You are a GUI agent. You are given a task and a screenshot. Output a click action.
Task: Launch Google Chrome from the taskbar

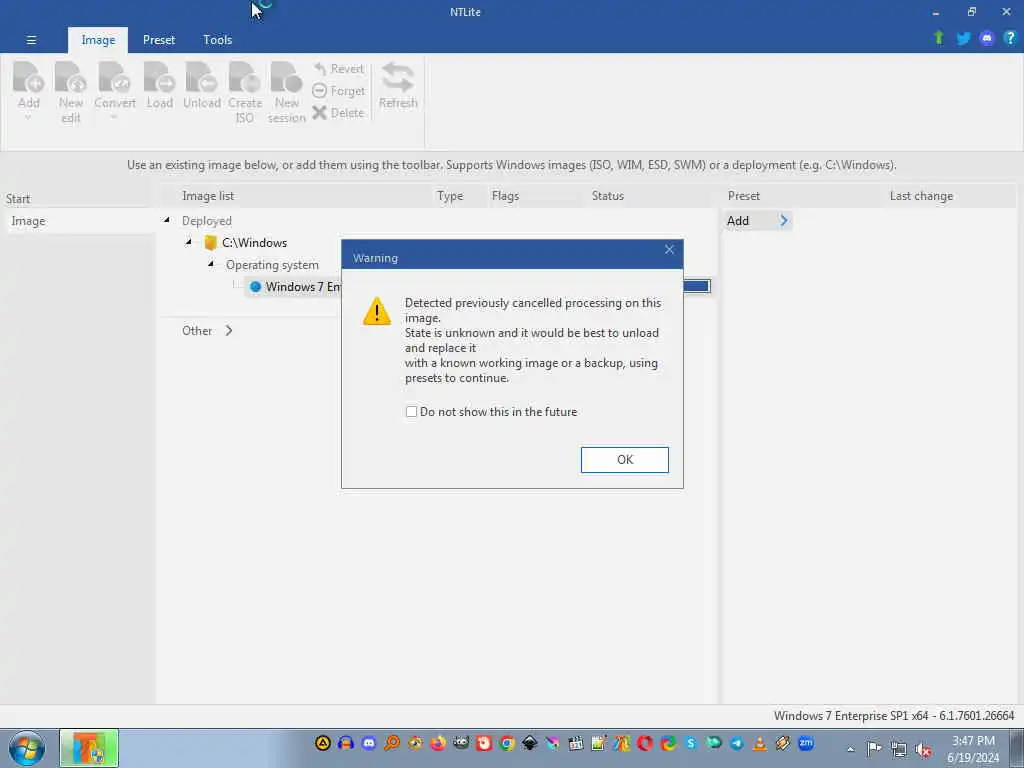click(x=507, y=743)
